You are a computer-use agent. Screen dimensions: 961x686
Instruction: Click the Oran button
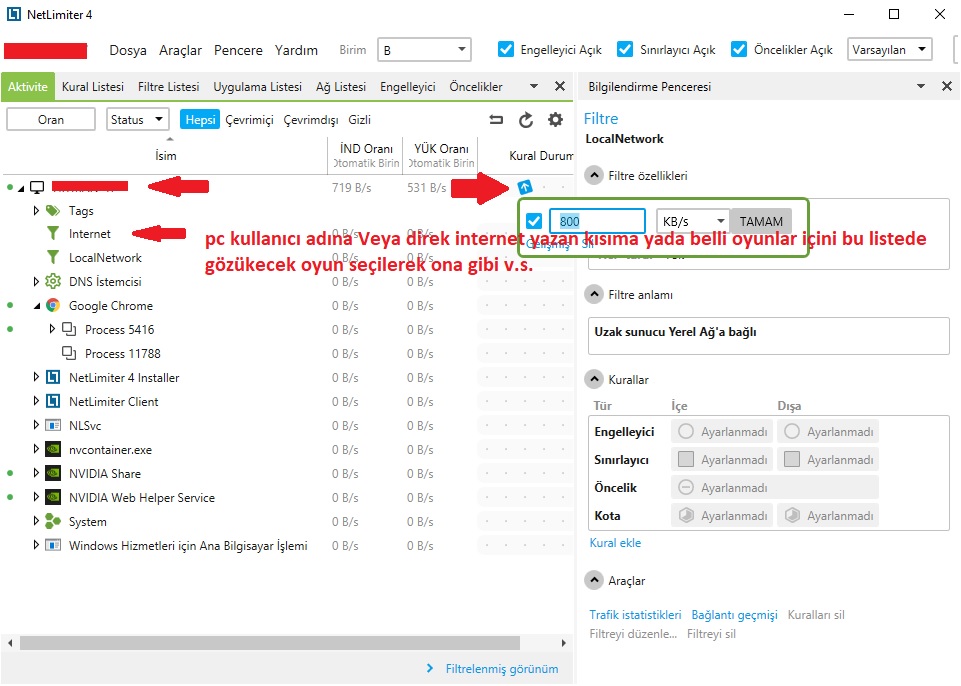(51, 120)
